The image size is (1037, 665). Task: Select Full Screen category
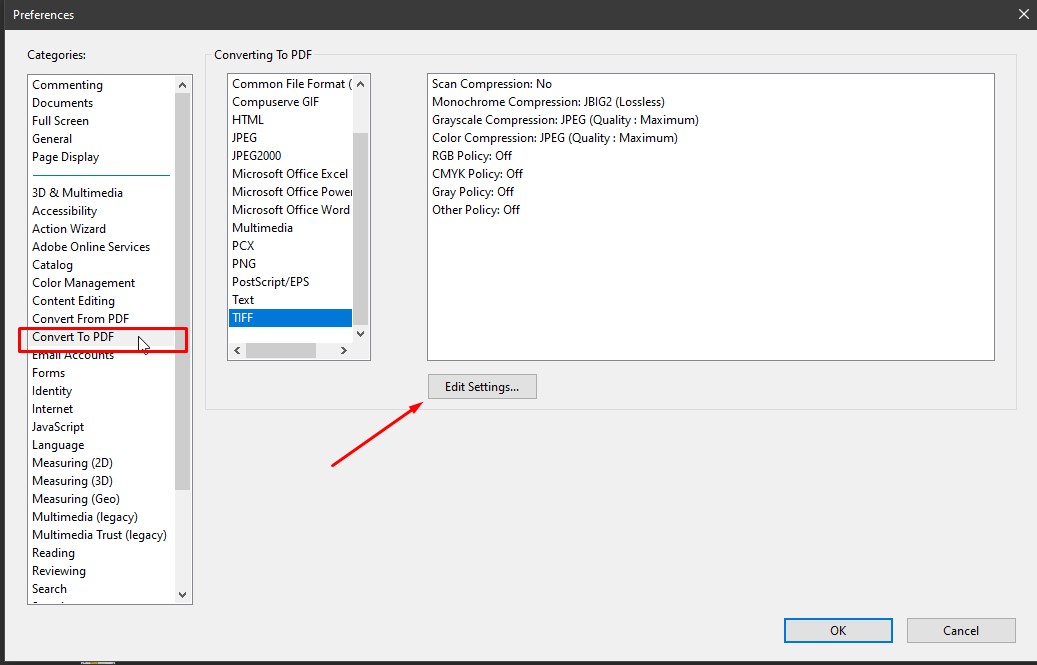[60, 120]
